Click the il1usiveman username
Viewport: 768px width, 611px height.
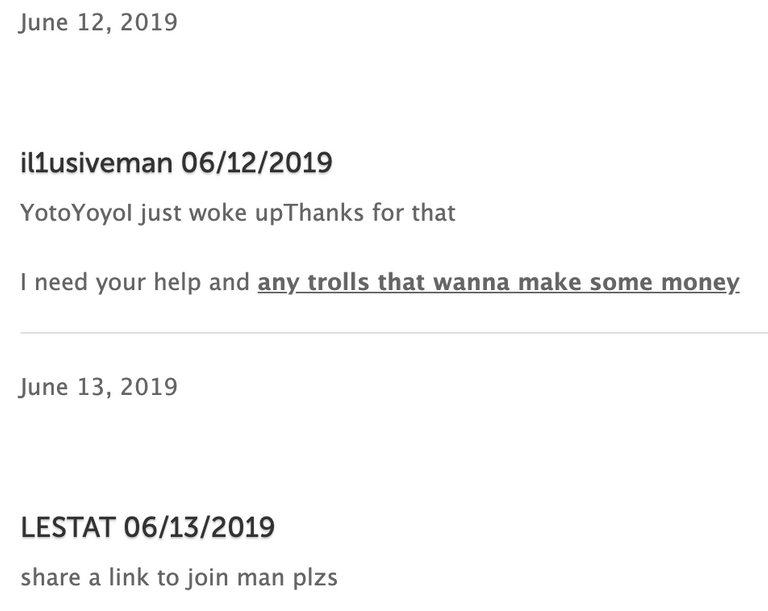(x=96, y=162)
